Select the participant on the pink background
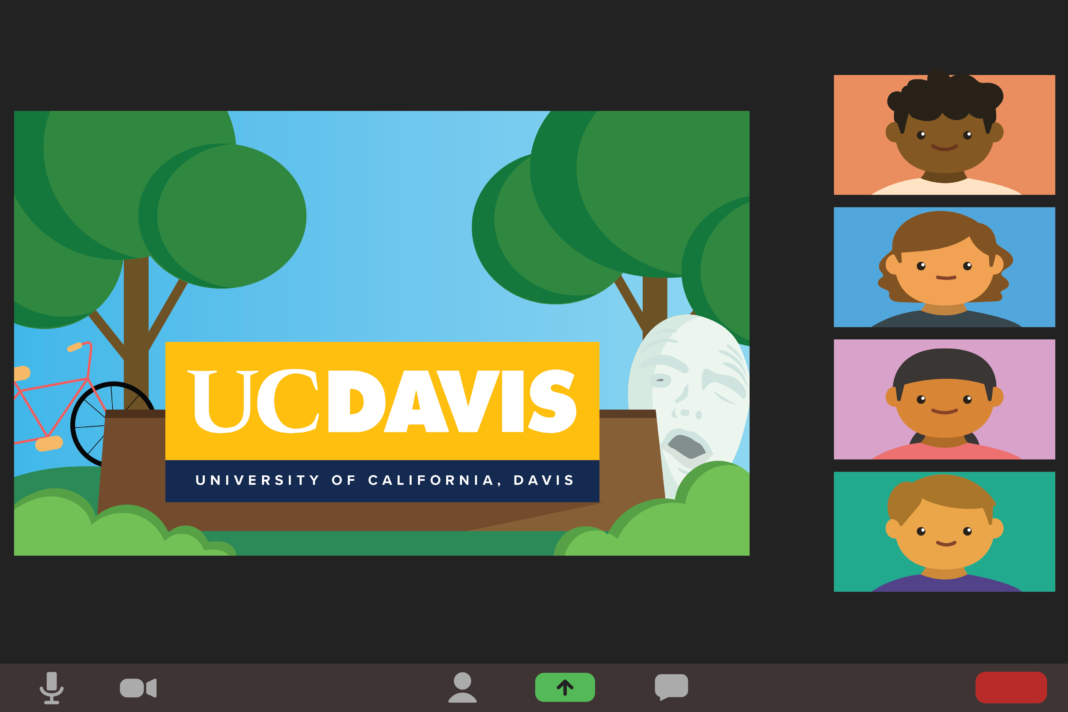Image resolution: width=1068 pixels, height=712 pixels. pos(943,399)
